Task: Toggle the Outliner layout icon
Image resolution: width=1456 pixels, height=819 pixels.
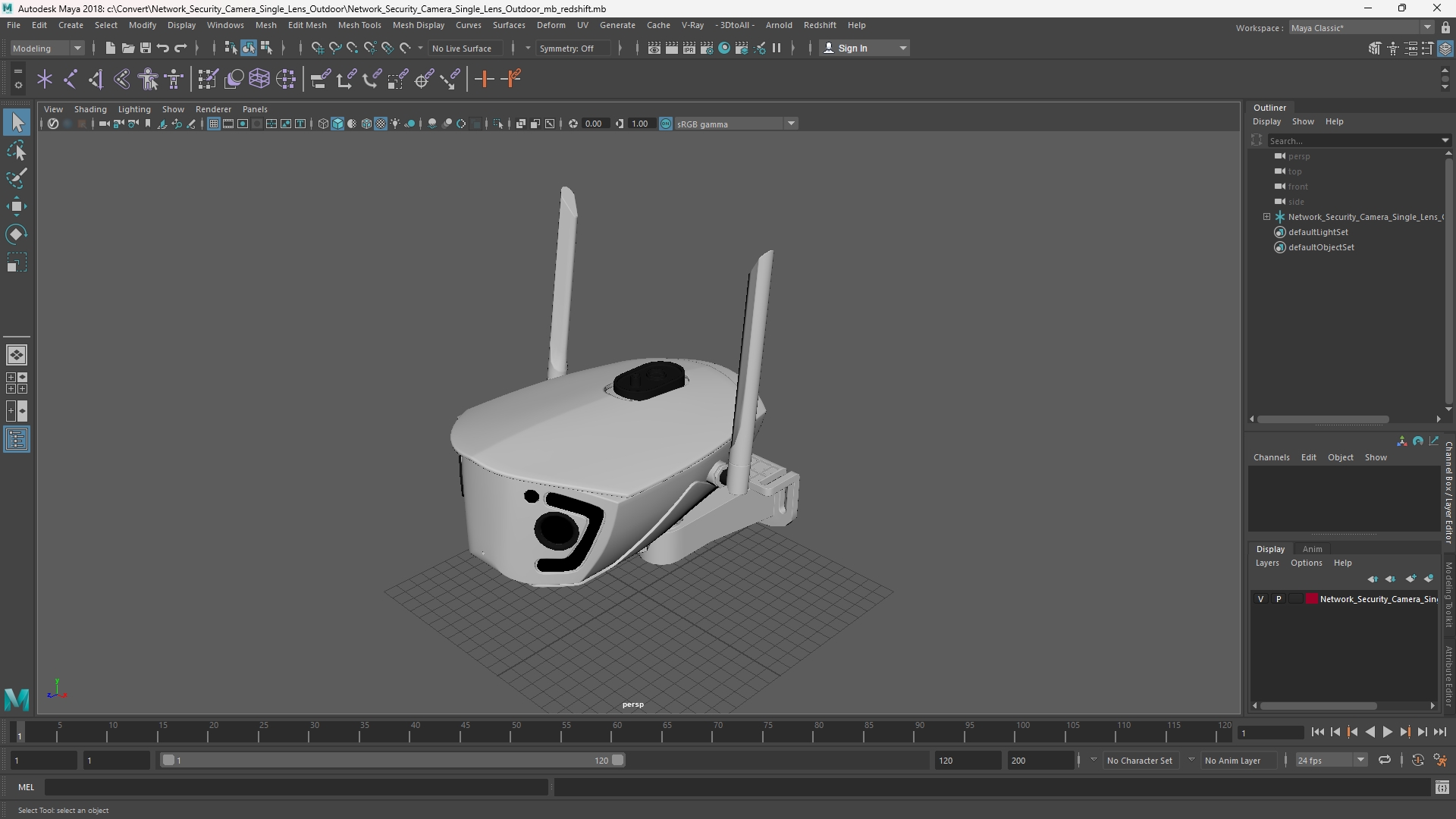Action: 17,440
